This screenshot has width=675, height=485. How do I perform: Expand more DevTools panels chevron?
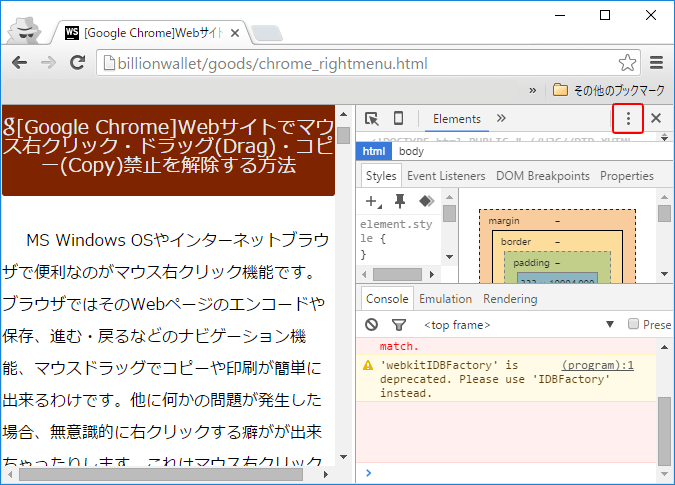[501, 118]
